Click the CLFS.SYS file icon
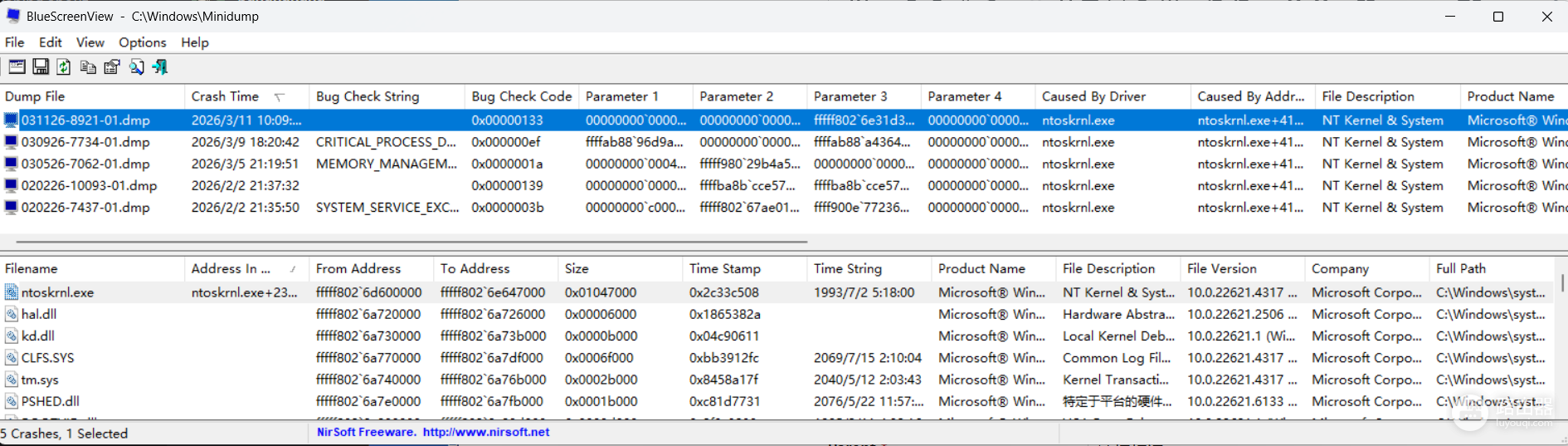Image resolution: width=1568 pixels, height=446 pixels. (12, 357)
